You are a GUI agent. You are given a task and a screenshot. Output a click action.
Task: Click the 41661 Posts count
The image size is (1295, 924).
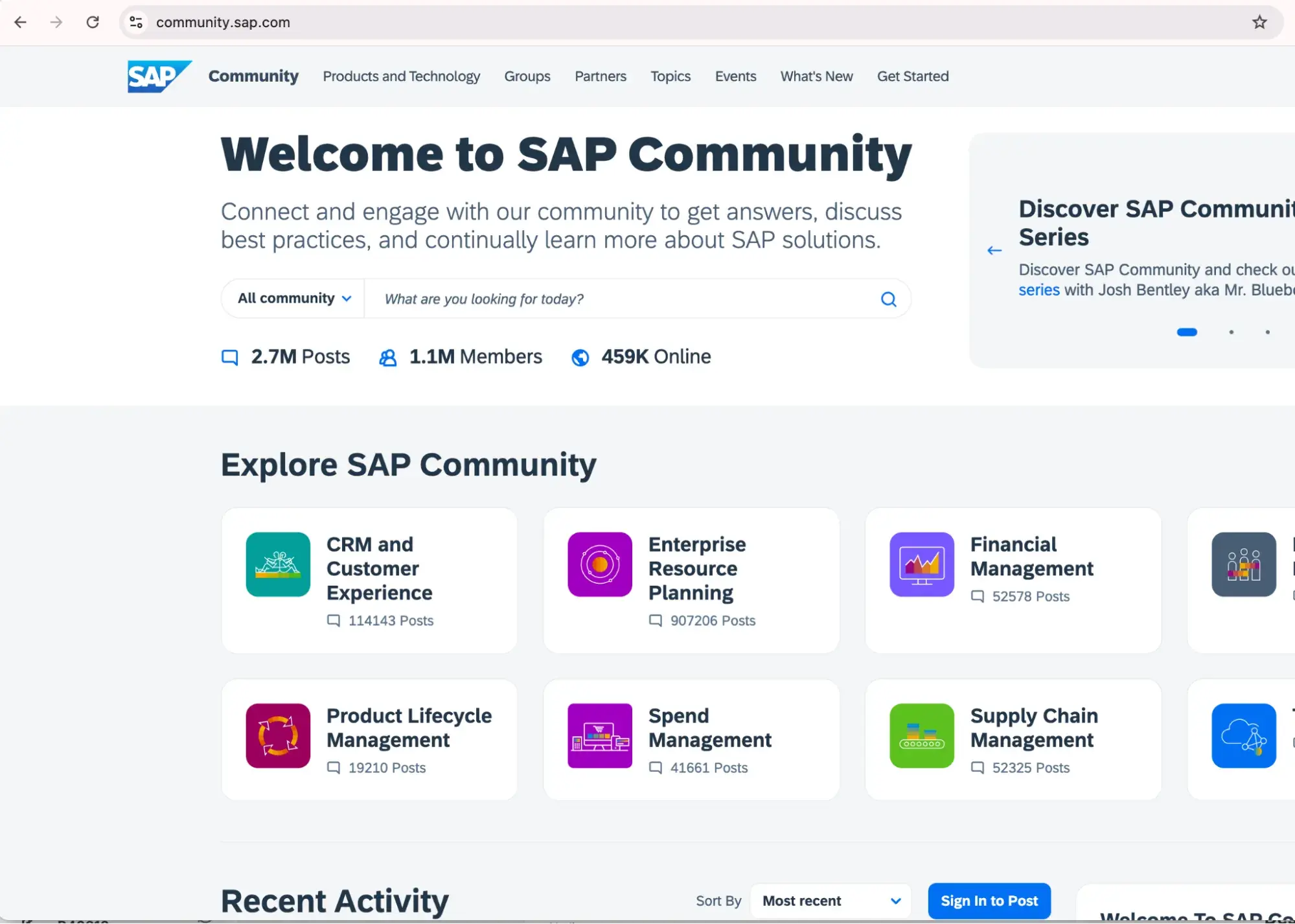pyautogui.click(x=709, y=768)
